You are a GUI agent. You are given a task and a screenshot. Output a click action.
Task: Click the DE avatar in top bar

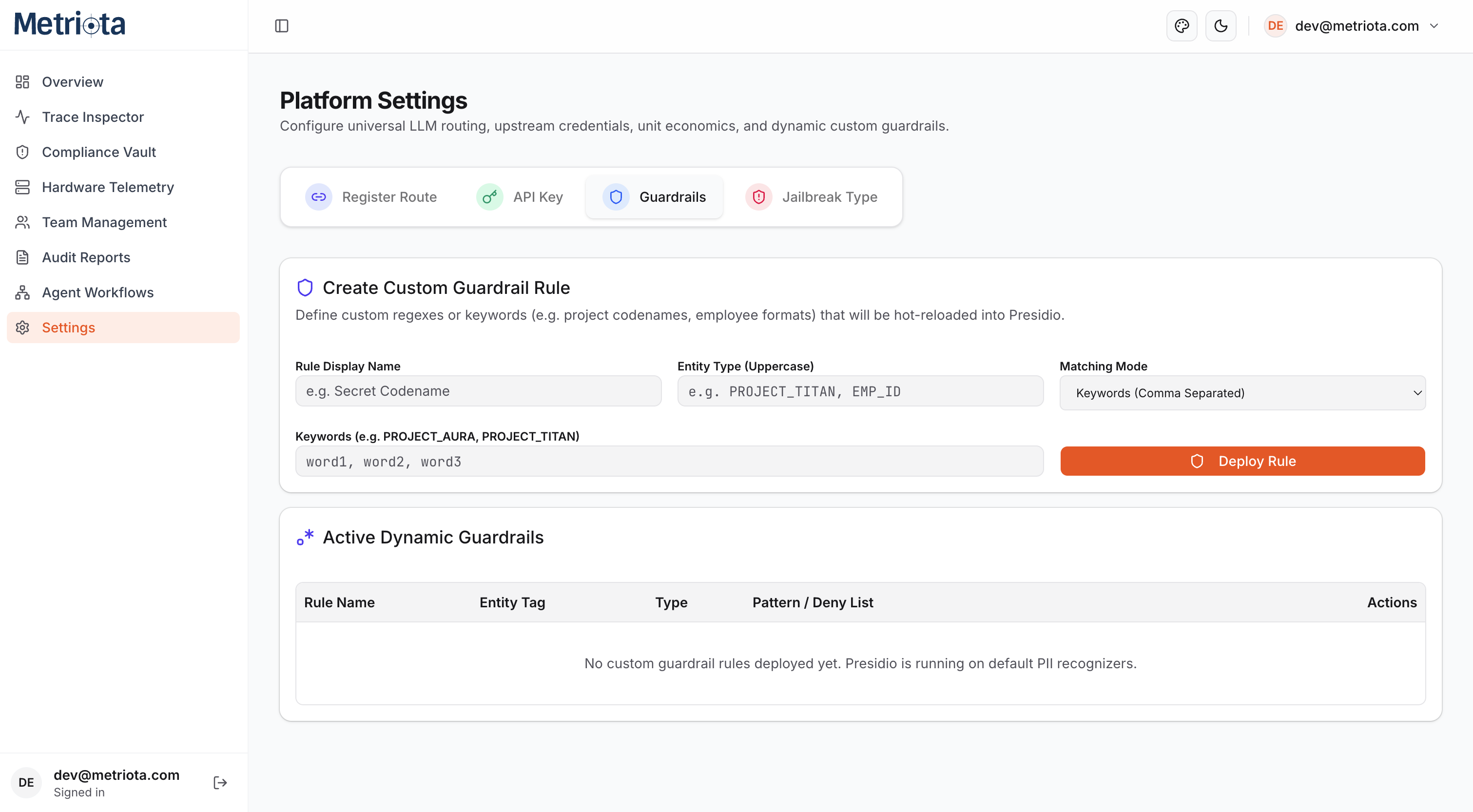[1275, 26]
